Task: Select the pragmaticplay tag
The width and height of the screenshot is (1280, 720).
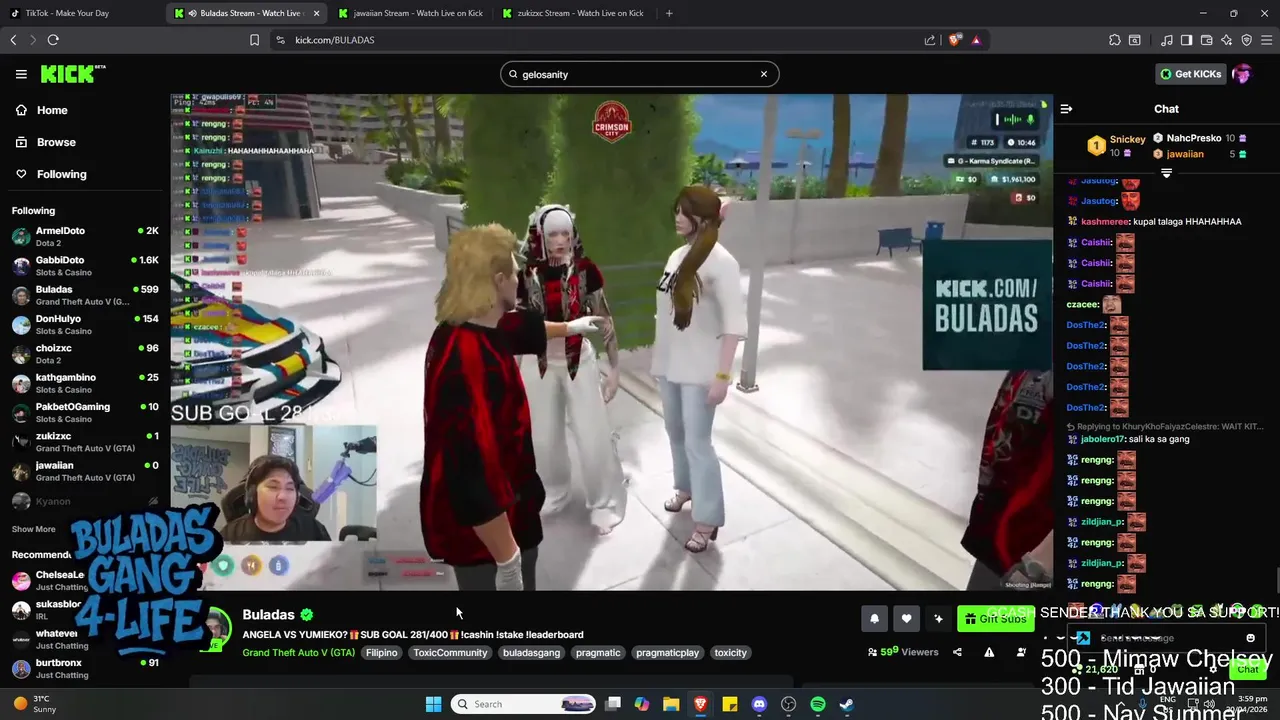Action: pyautogui.click(x=667, y=653)
